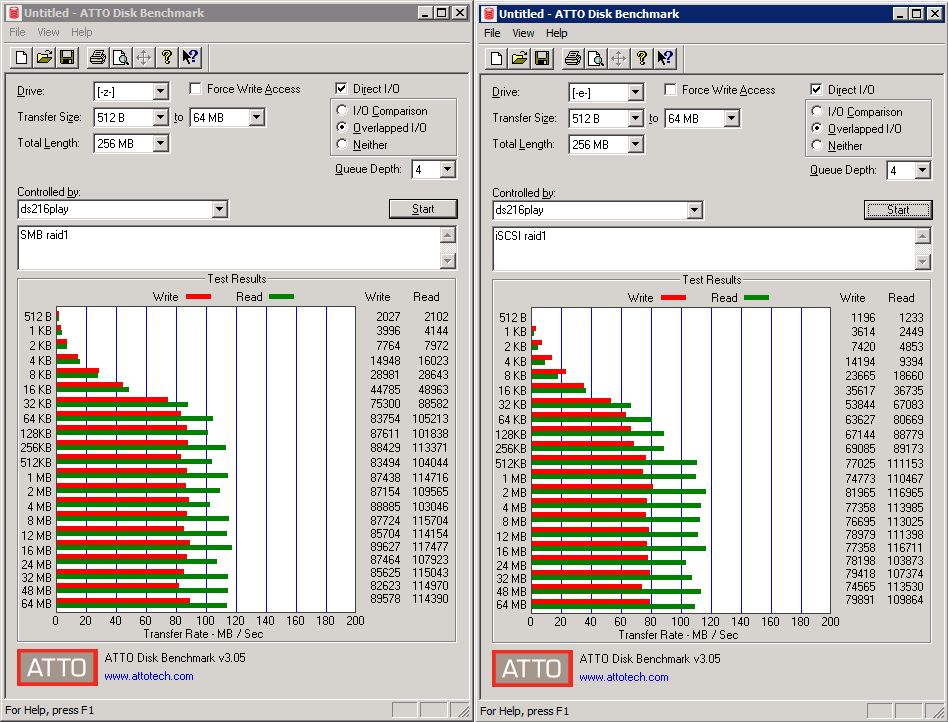Select Neither radio in the right window

(817, 146)
